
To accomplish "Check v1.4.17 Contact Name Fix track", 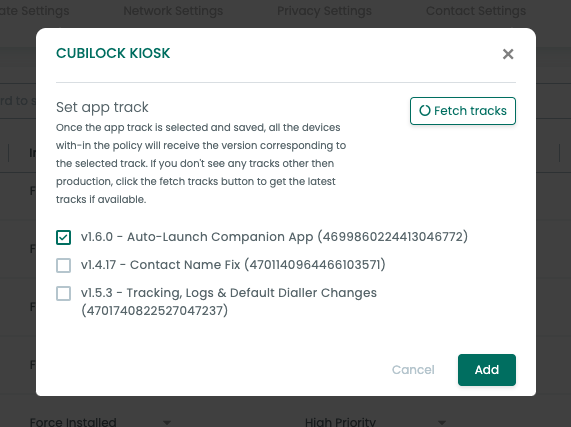I will tap(63, 265).
